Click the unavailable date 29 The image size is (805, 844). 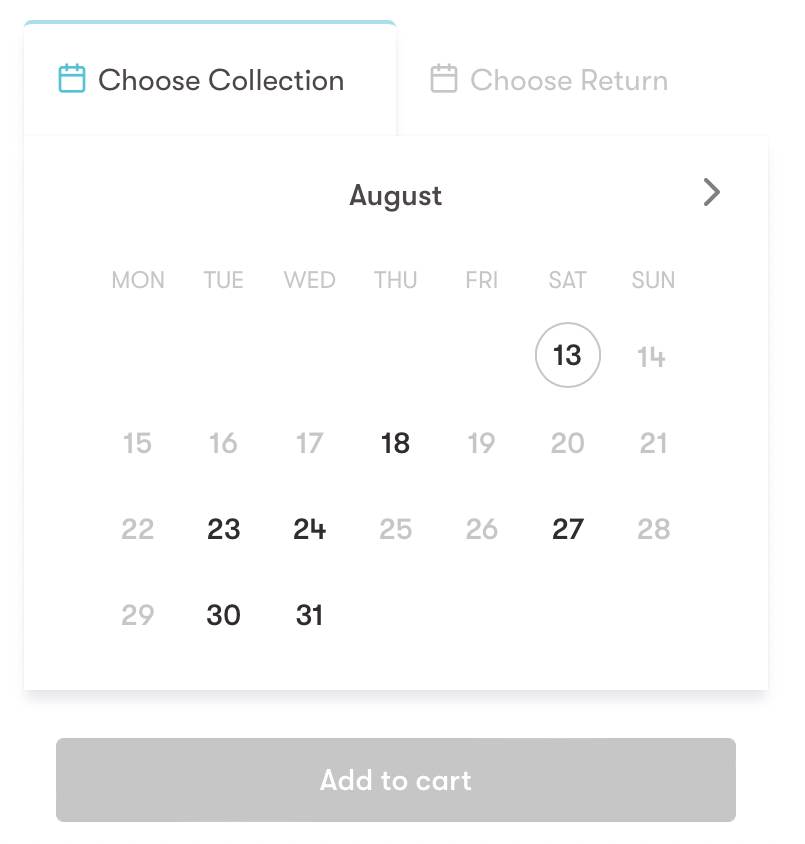tap(137, 615)
